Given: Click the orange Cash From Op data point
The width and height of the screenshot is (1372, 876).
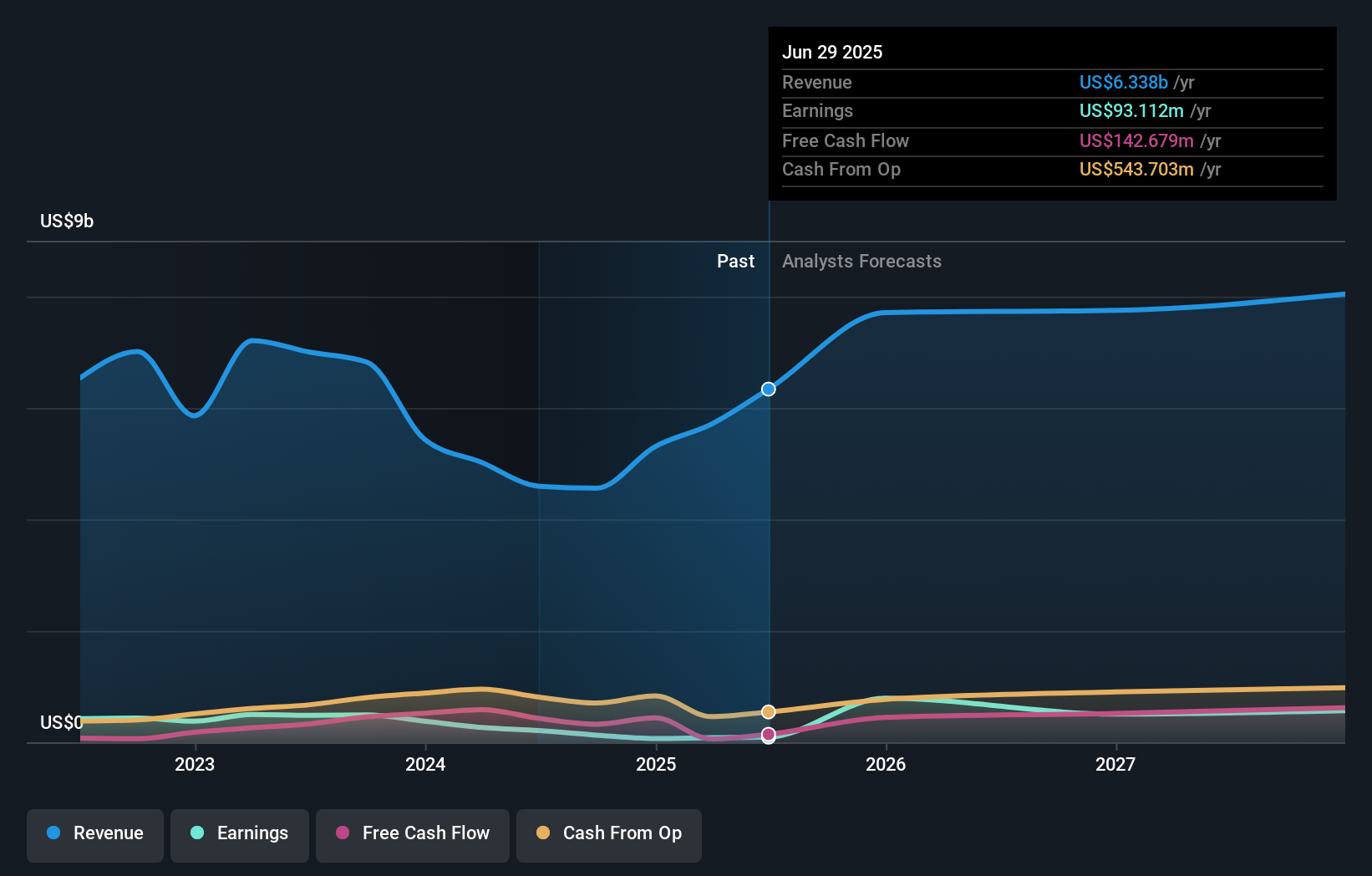Looking at the screenshot, I should 769,712.
